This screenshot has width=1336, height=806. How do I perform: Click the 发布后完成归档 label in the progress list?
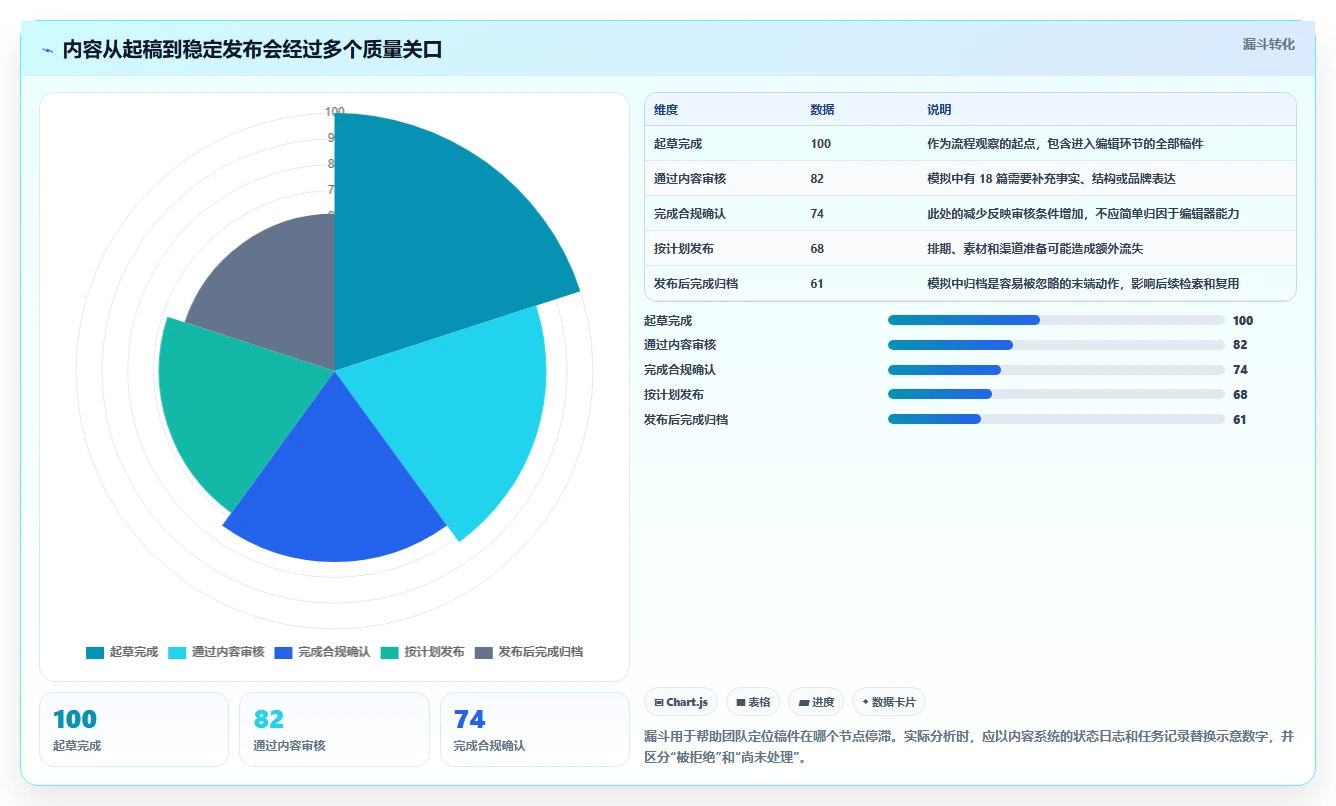(686, 420)
